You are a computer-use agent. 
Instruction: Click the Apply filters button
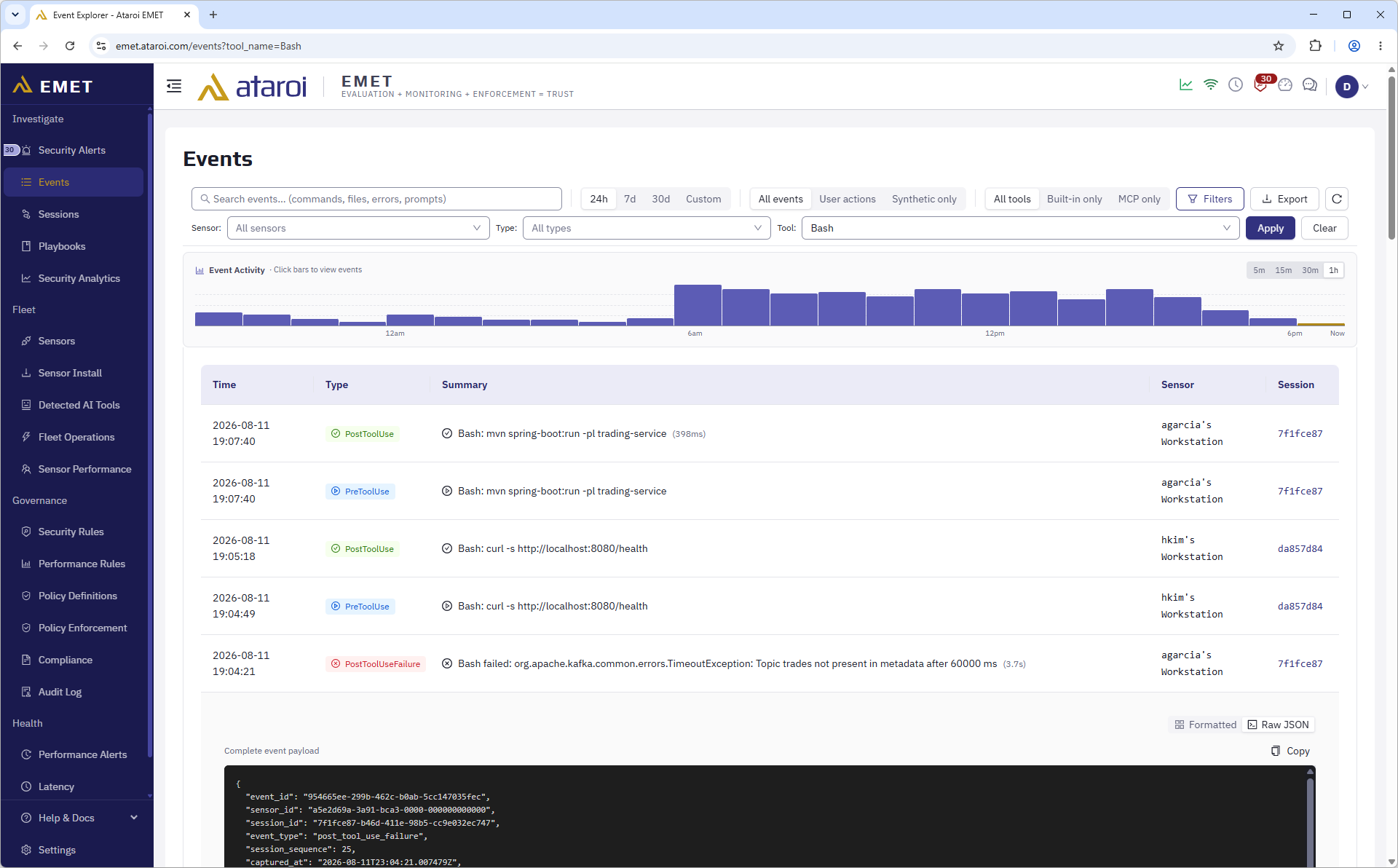click(1271, 228)
